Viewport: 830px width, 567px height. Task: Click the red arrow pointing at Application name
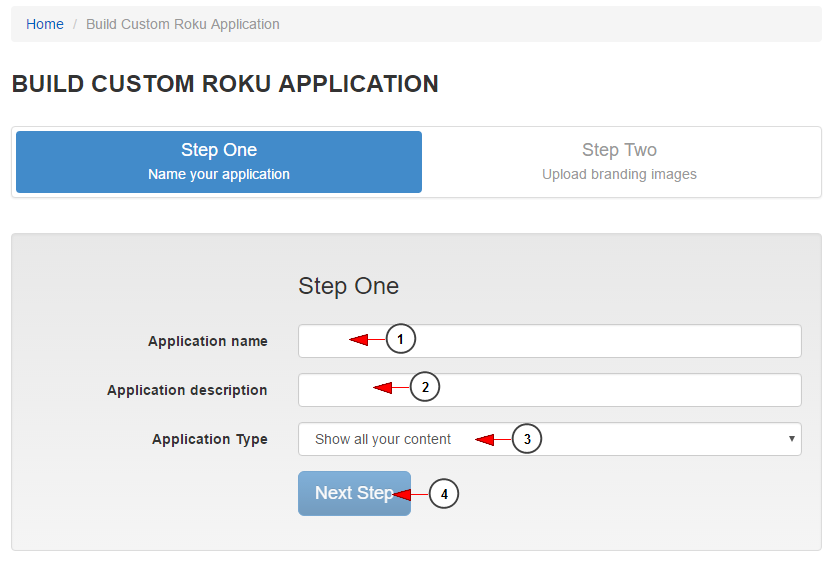point(367,339)
